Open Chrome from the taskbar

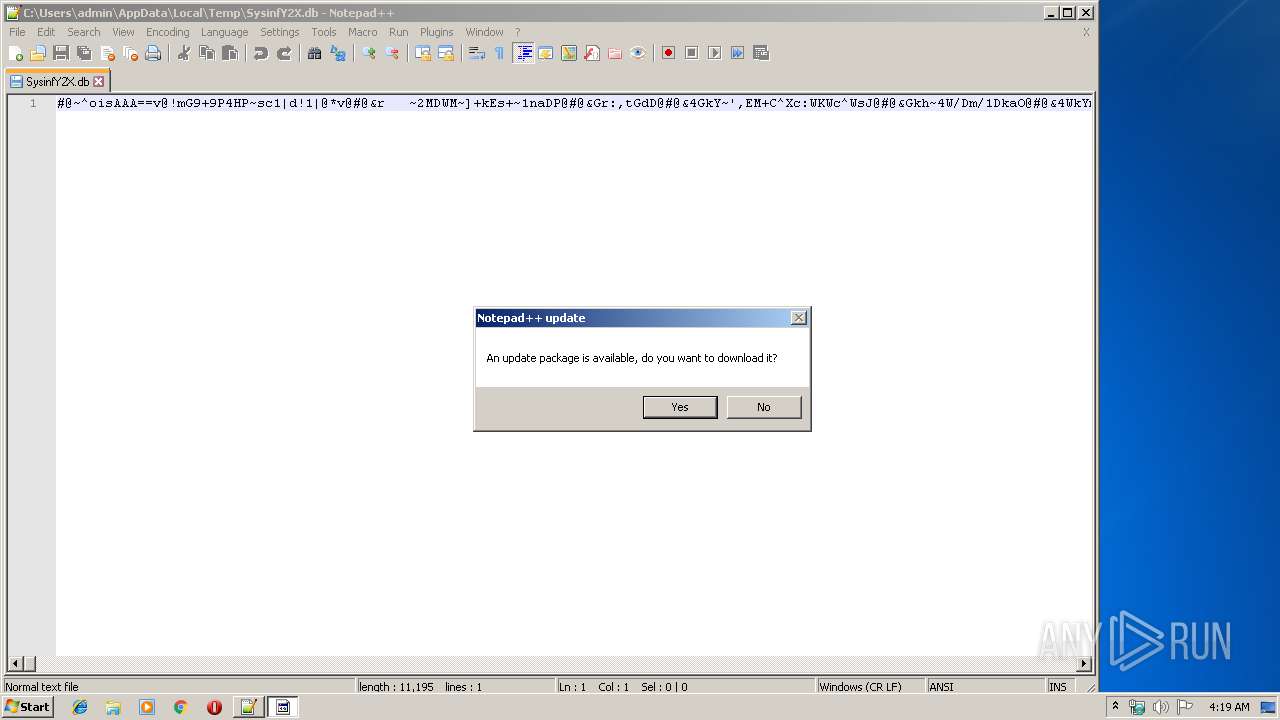tap(180, 707)
